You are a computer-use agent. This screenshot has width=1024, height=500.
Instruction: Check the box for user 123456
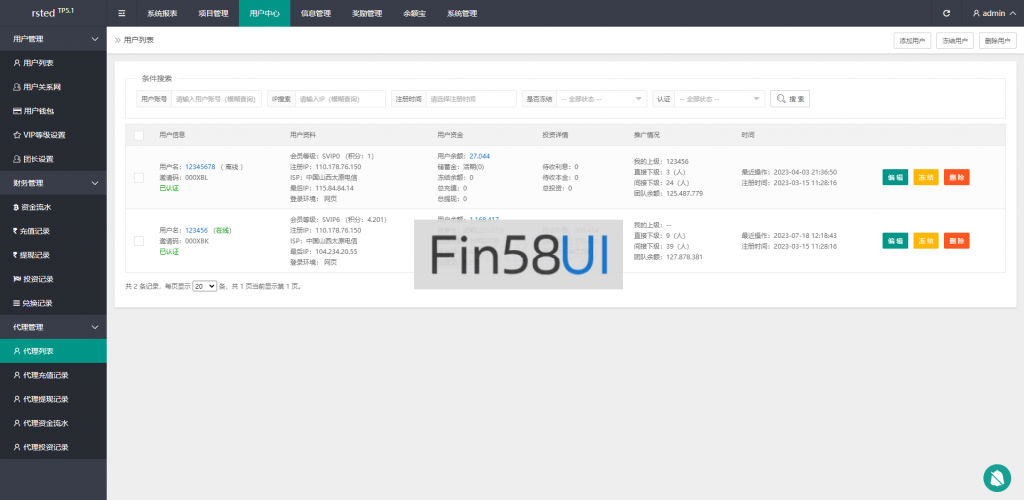139,240
